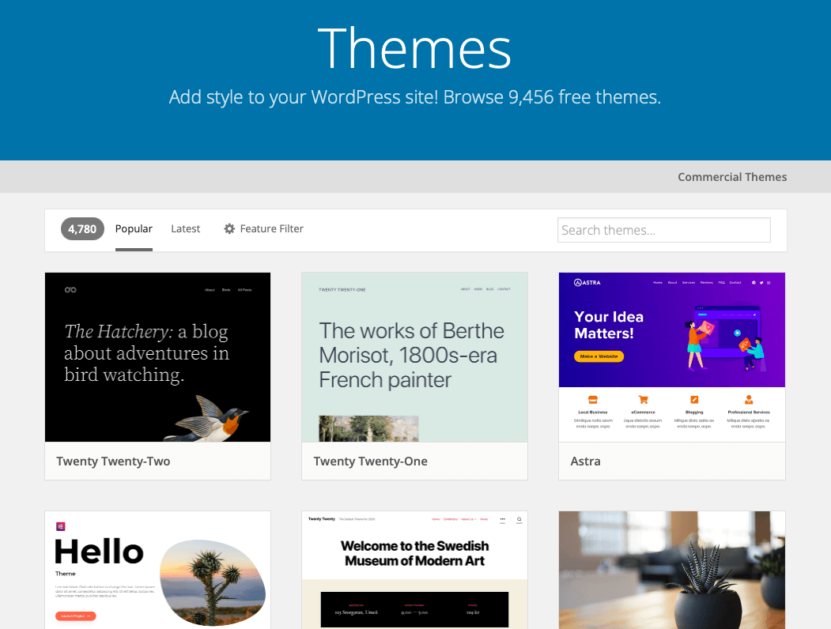Click the Twenty Twenty-Two theme name
Image resolution: width=831 pixels, height=629 pixels.
(x=113, y=461)
